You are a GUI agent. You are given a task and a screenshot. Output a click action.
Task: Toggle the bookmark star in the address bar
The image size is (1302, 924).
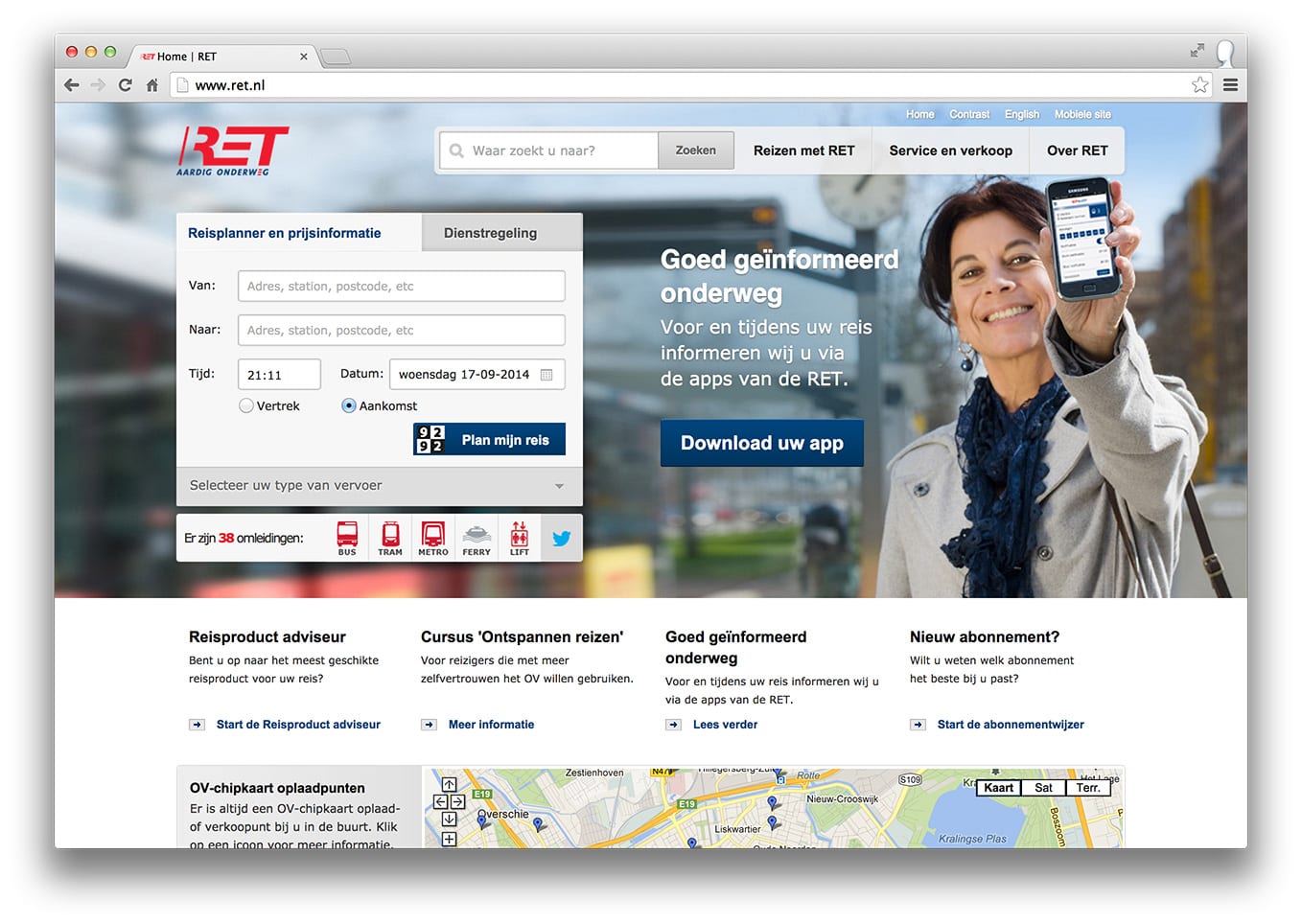click(1199, 84)
